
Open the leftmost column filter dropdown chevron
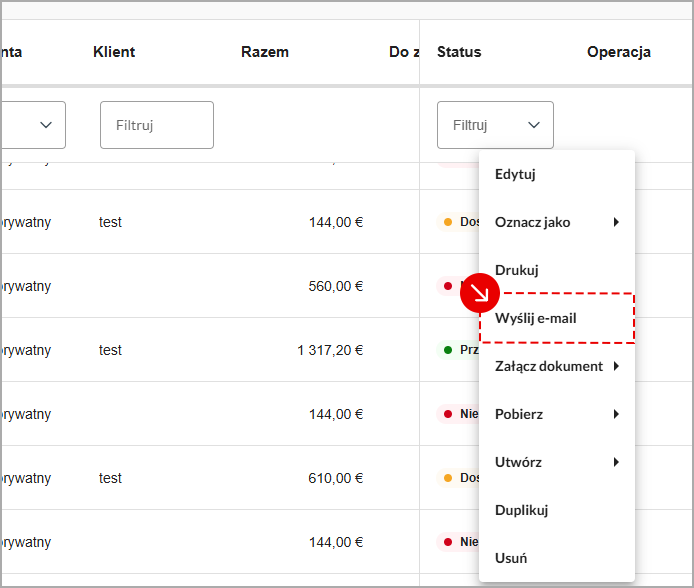pyautogui.click(x=45, y=125)
